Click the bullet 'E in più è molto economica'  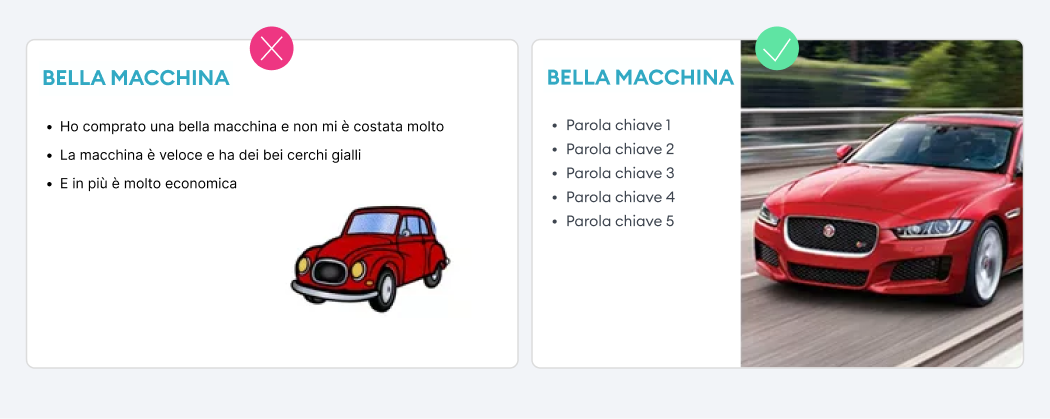tap(148, 183)
